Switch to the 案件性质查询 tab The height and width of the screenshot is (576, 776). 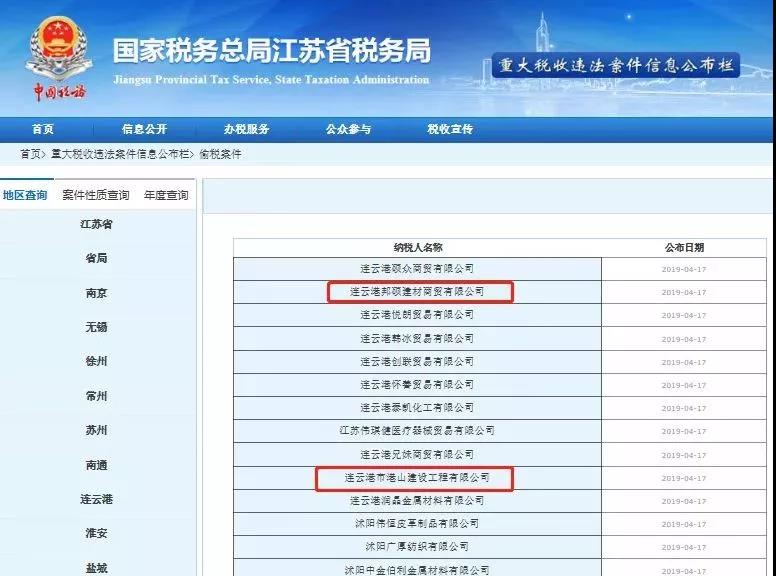[x=95, y=195]
